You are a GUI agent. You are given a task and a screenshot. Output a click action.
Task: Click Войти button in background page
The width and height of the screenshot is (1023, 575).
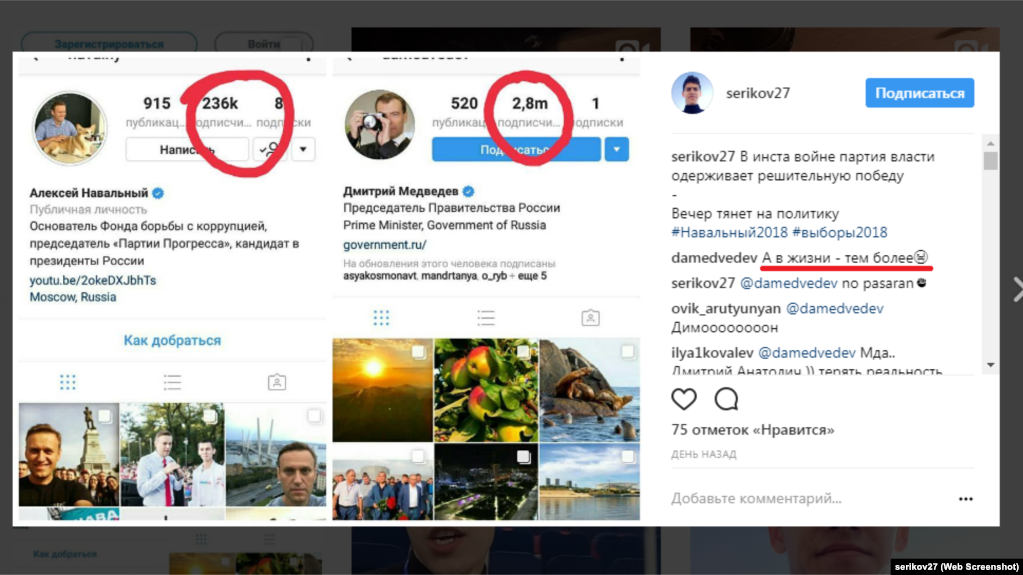click(264, 44)
